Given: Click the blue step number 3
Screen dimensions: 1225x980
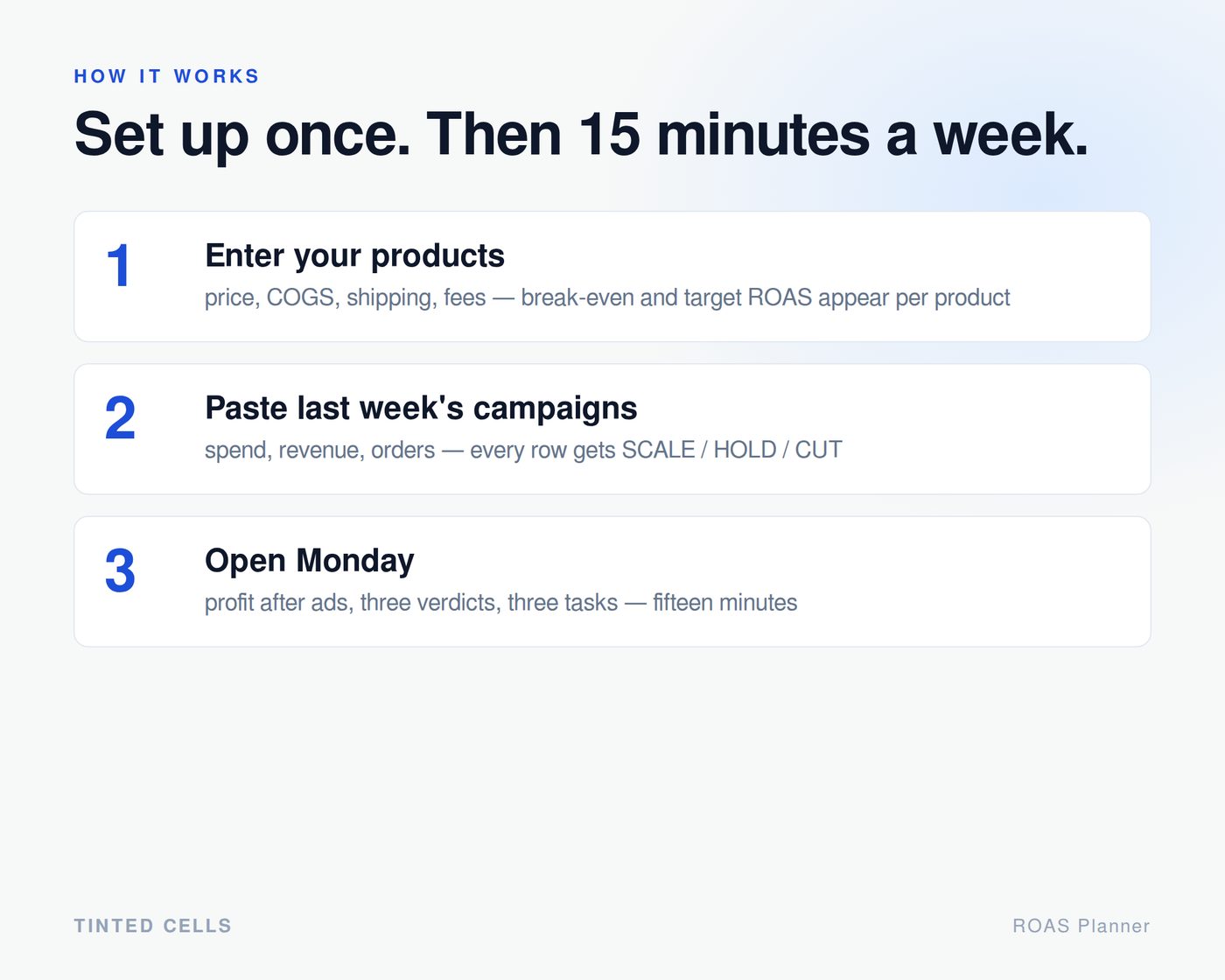Looking at the screenshot, I should click(x=120, y=570).
